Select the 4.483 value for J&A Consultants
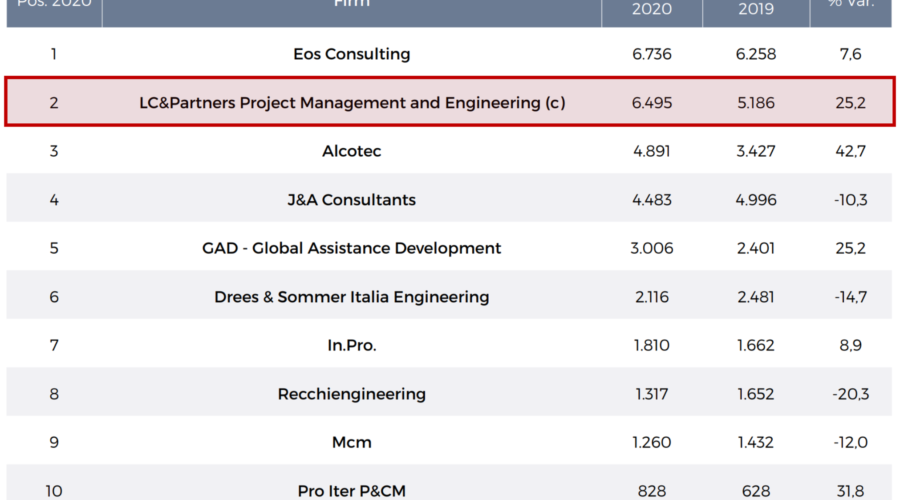The width and height of the screenshot is (900, 500). coord(651,200)
